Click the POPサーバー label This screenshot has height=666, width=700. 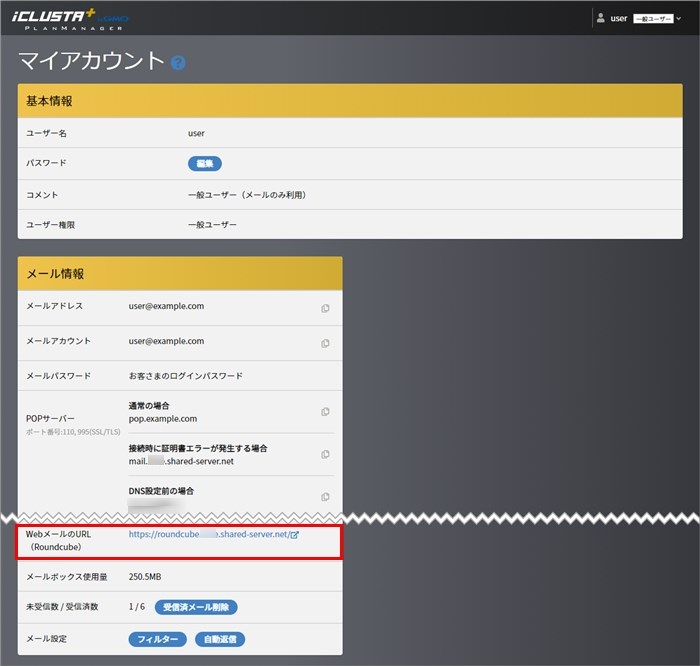[50, 419]
